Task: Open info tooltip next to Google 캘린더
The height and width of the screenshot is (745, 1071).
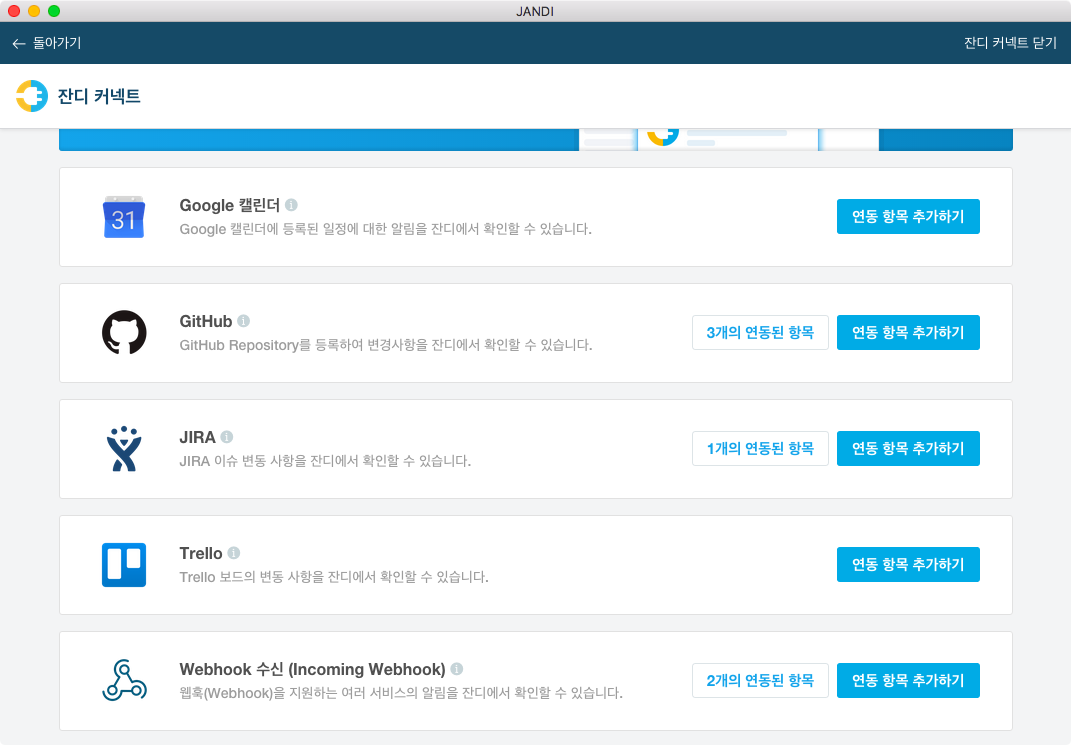Action: coord(291,205)
